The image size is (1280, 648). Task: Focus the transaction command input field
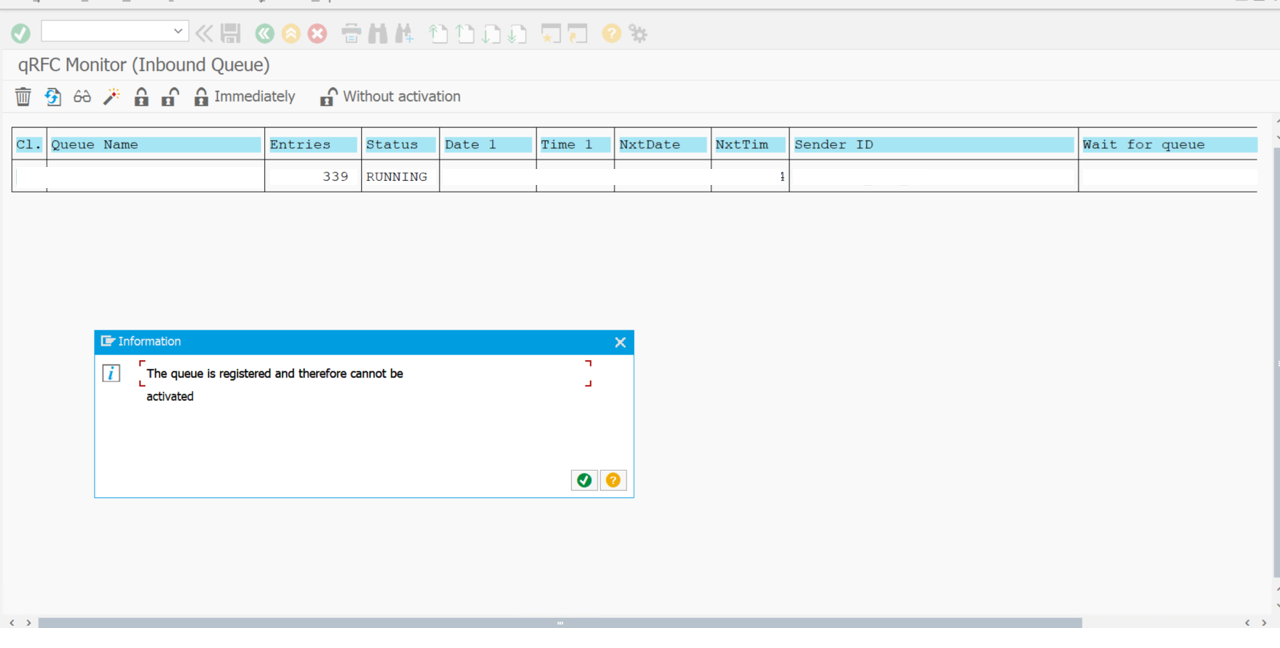[107, 31]
